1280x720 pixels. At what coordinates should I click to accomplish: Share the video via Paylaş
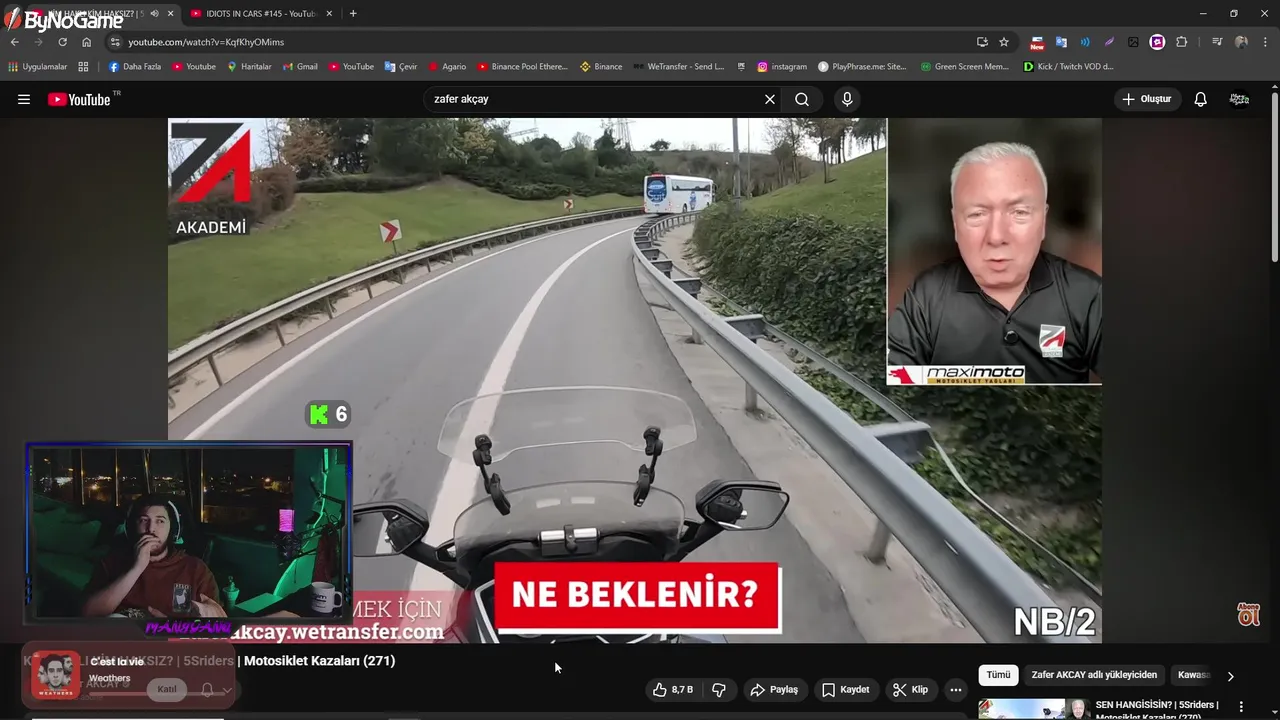[774, 689]
